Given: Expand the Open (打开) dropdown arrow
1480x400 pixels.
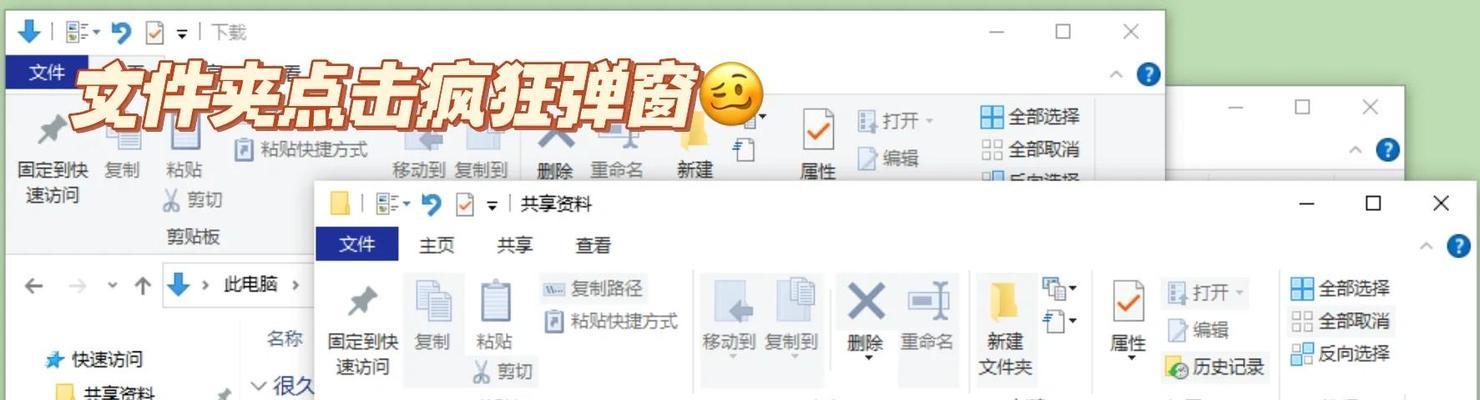Looking at the screenshot, I should (x=1239, y=293).
